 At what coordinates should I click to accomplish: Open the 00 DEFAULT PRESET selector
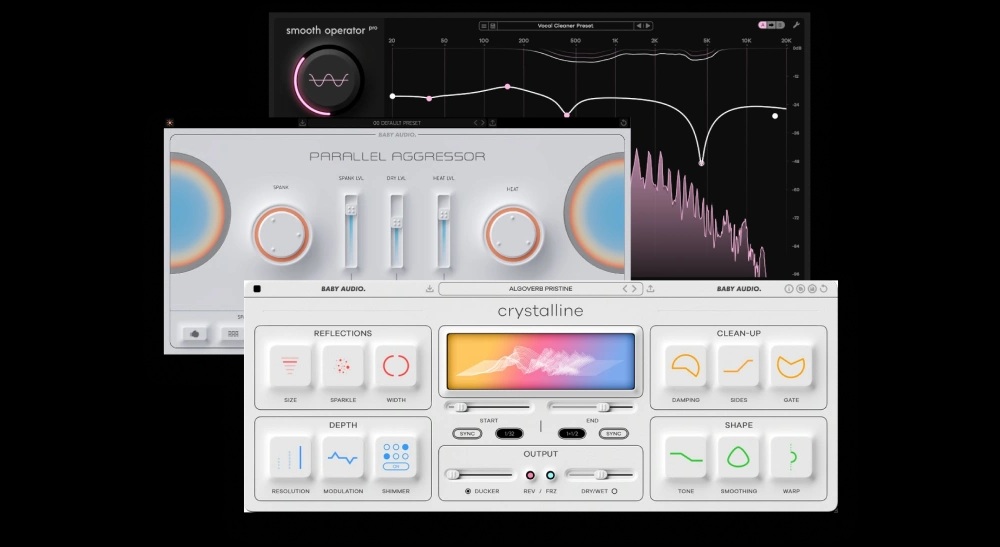click(397, 123)
